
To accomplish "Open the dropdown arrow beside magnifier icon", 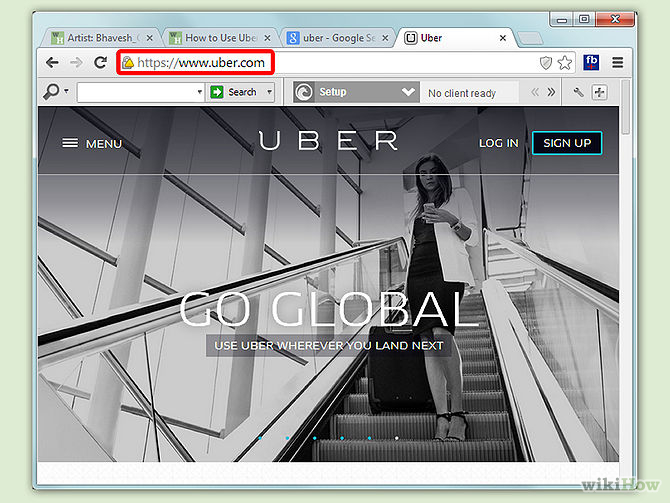I will [66, 91].
